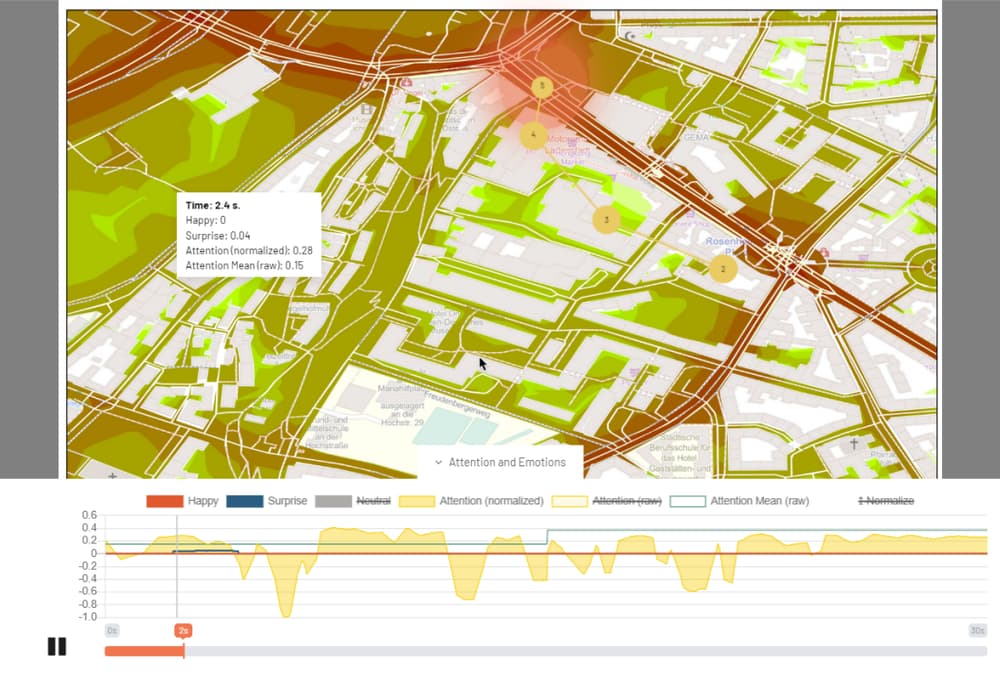Click the red Happy legend swatch
The height and width of the screenshot is (674, 1000).
click(163, 501)
